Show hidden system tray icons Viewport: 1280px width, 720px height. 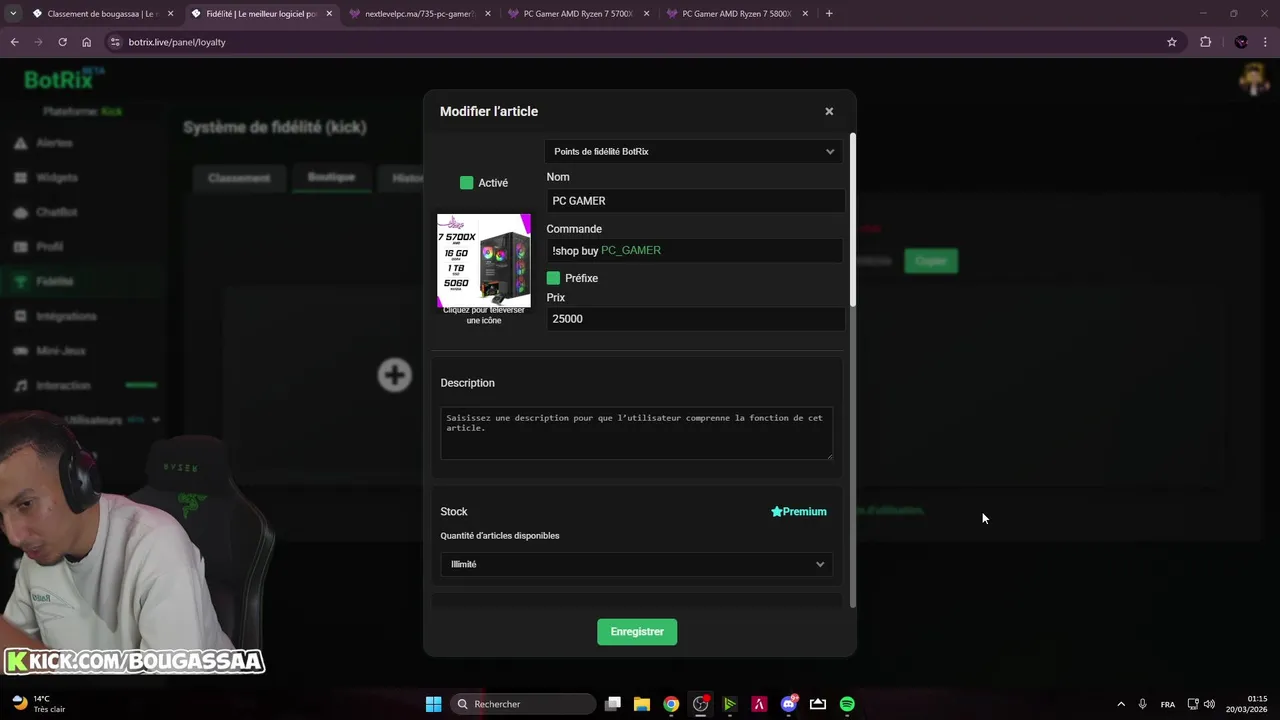pyautogui.click(x=1121, y=704)
